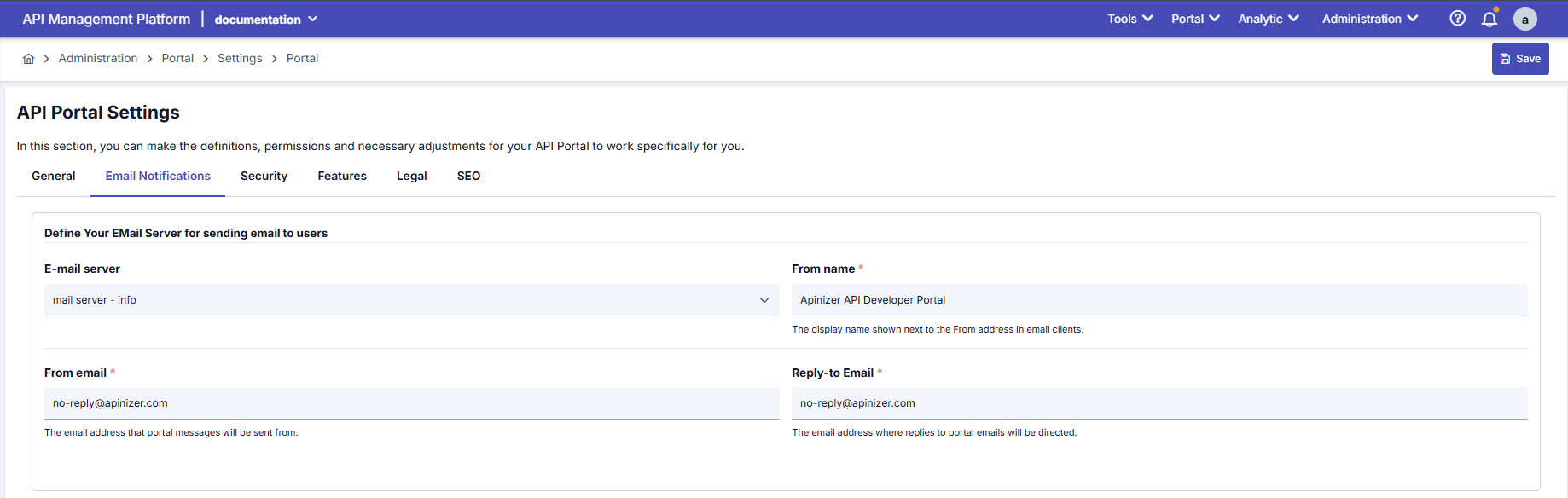Click the Settings breadcrumb link

click(240, 59)
